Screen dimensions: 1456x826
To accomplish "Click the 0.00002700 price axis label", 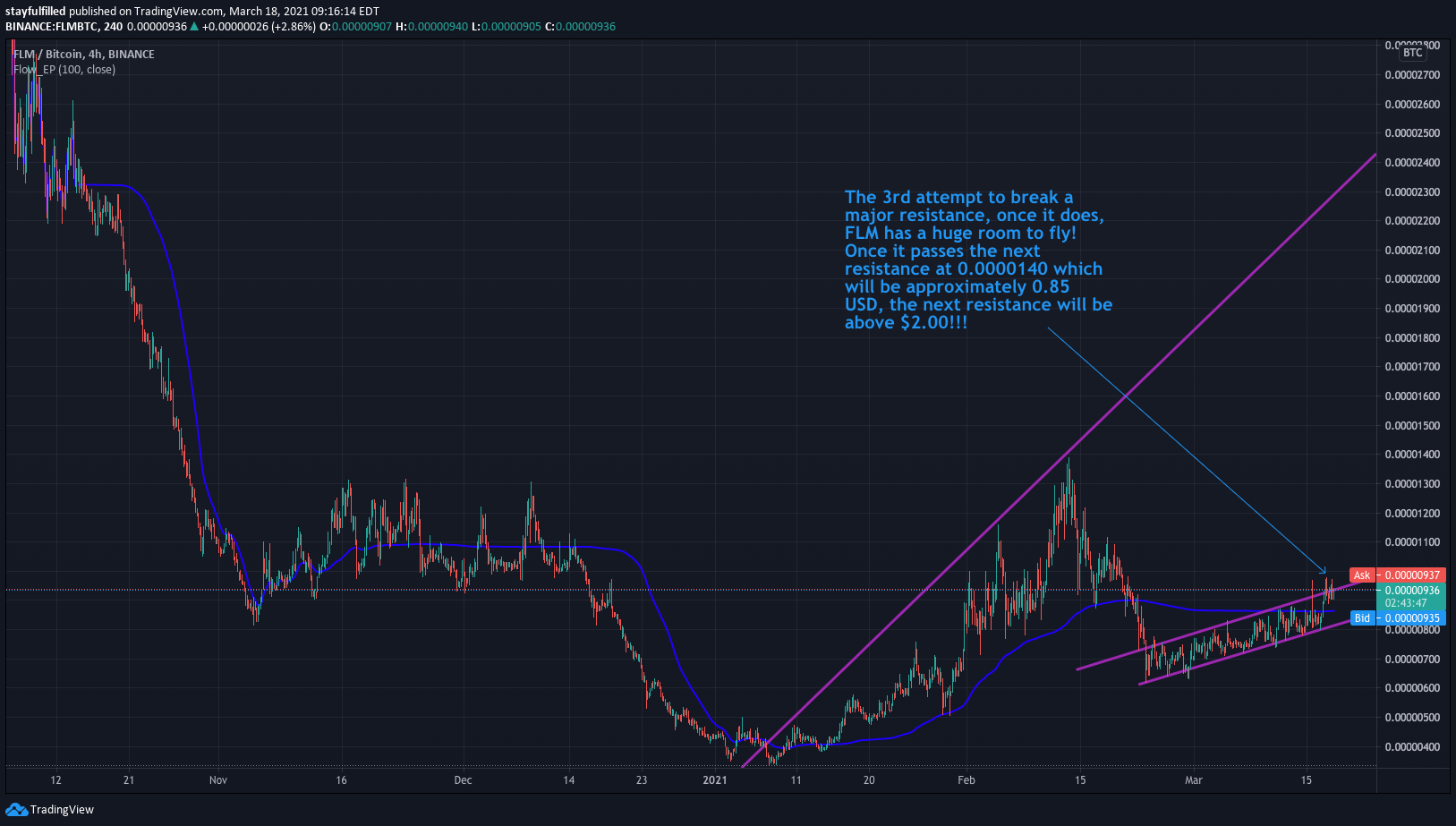I will [1412, 75].
